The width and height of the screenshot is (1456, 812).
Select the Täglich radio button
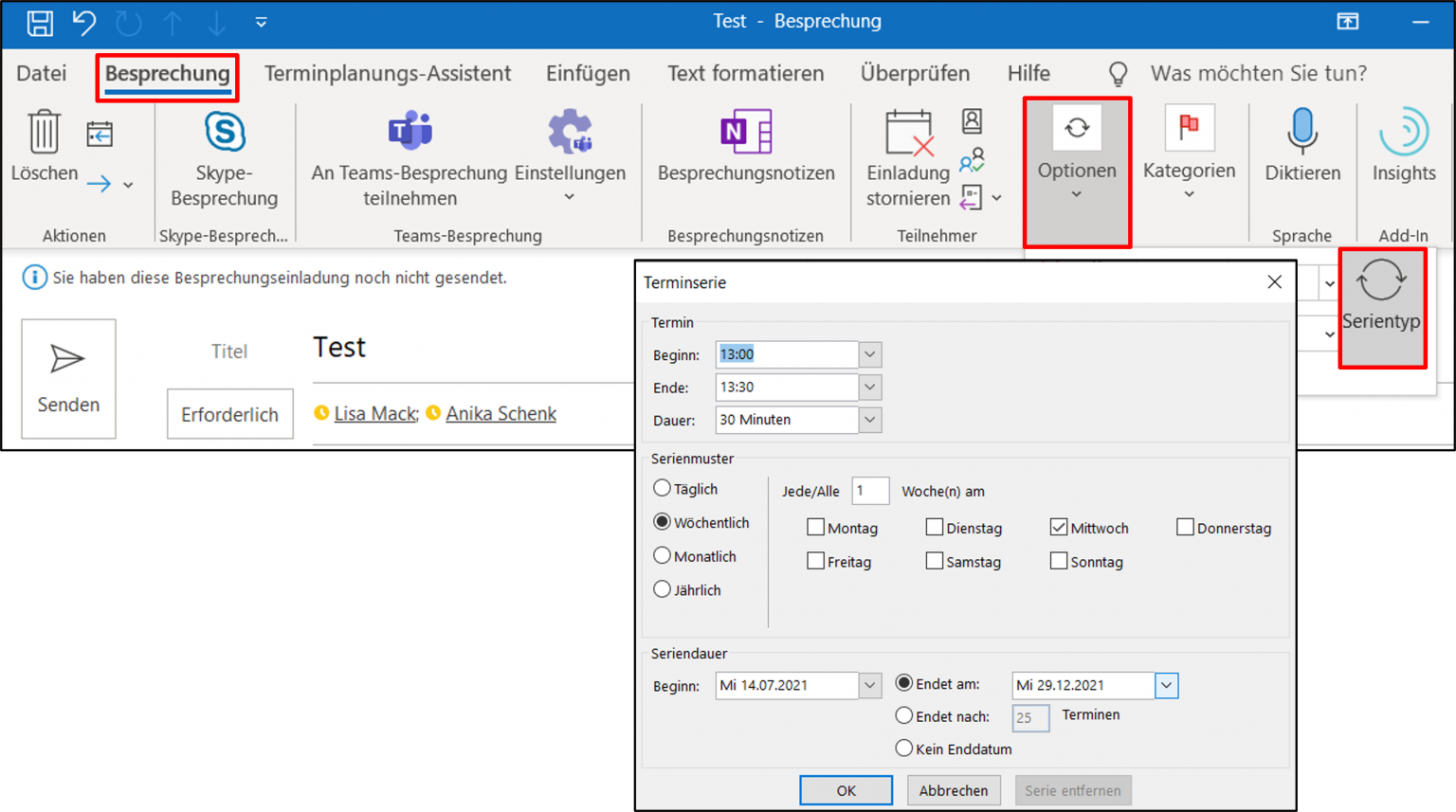pos(663,489)
